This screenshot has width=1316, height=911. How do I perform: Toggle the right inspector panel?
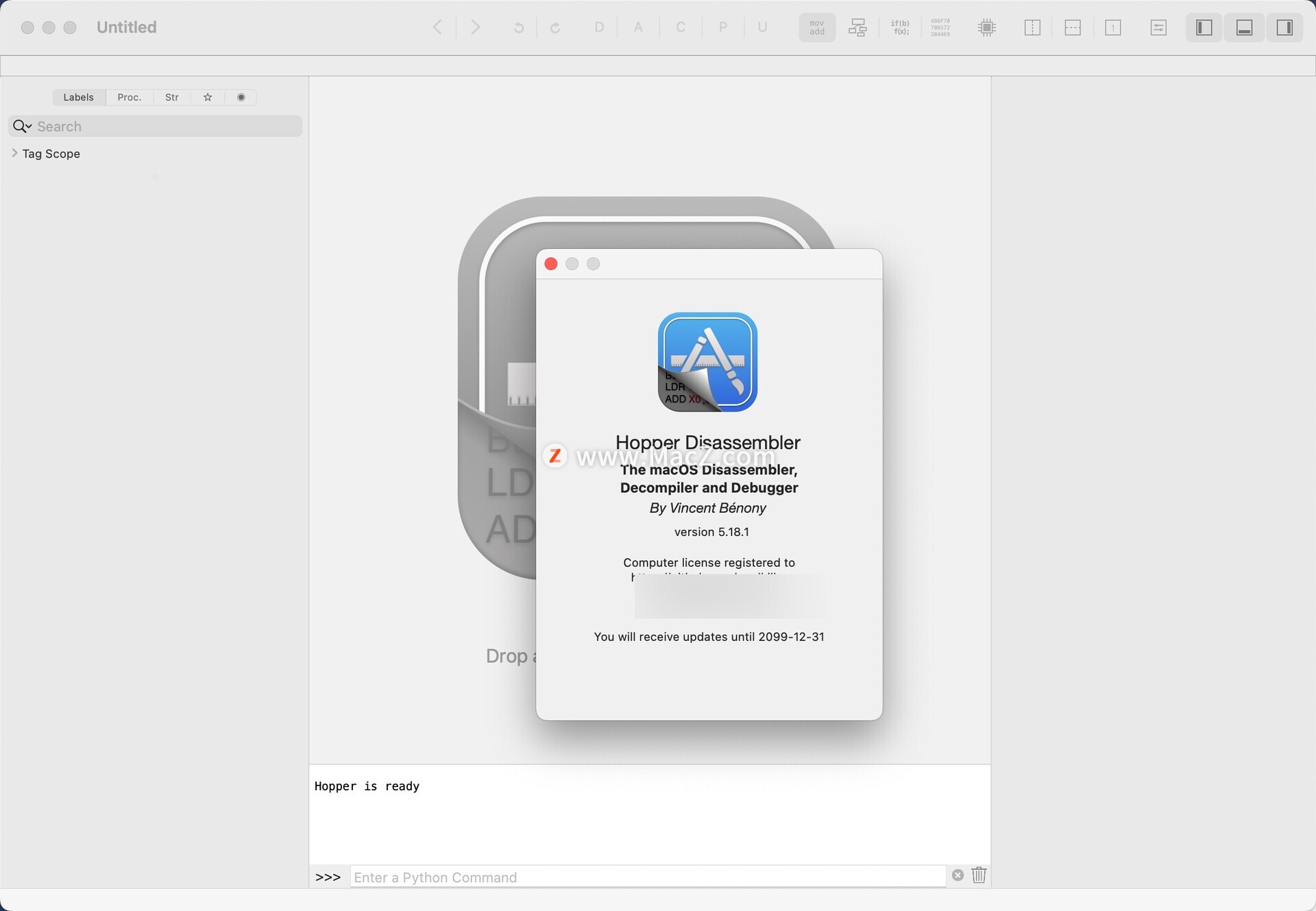click(x=1284, y=27)
